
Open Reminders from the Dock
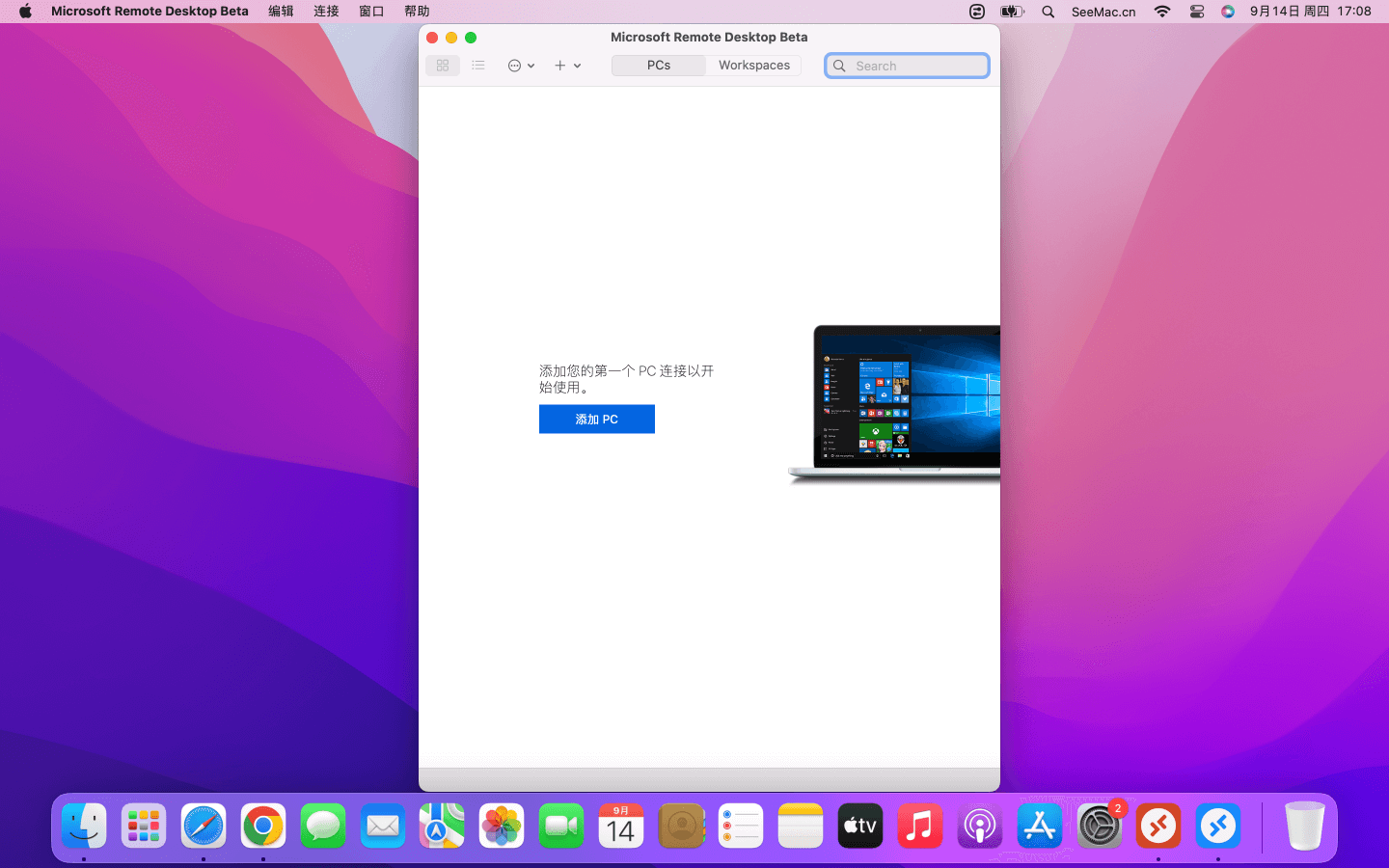point(741,827)
